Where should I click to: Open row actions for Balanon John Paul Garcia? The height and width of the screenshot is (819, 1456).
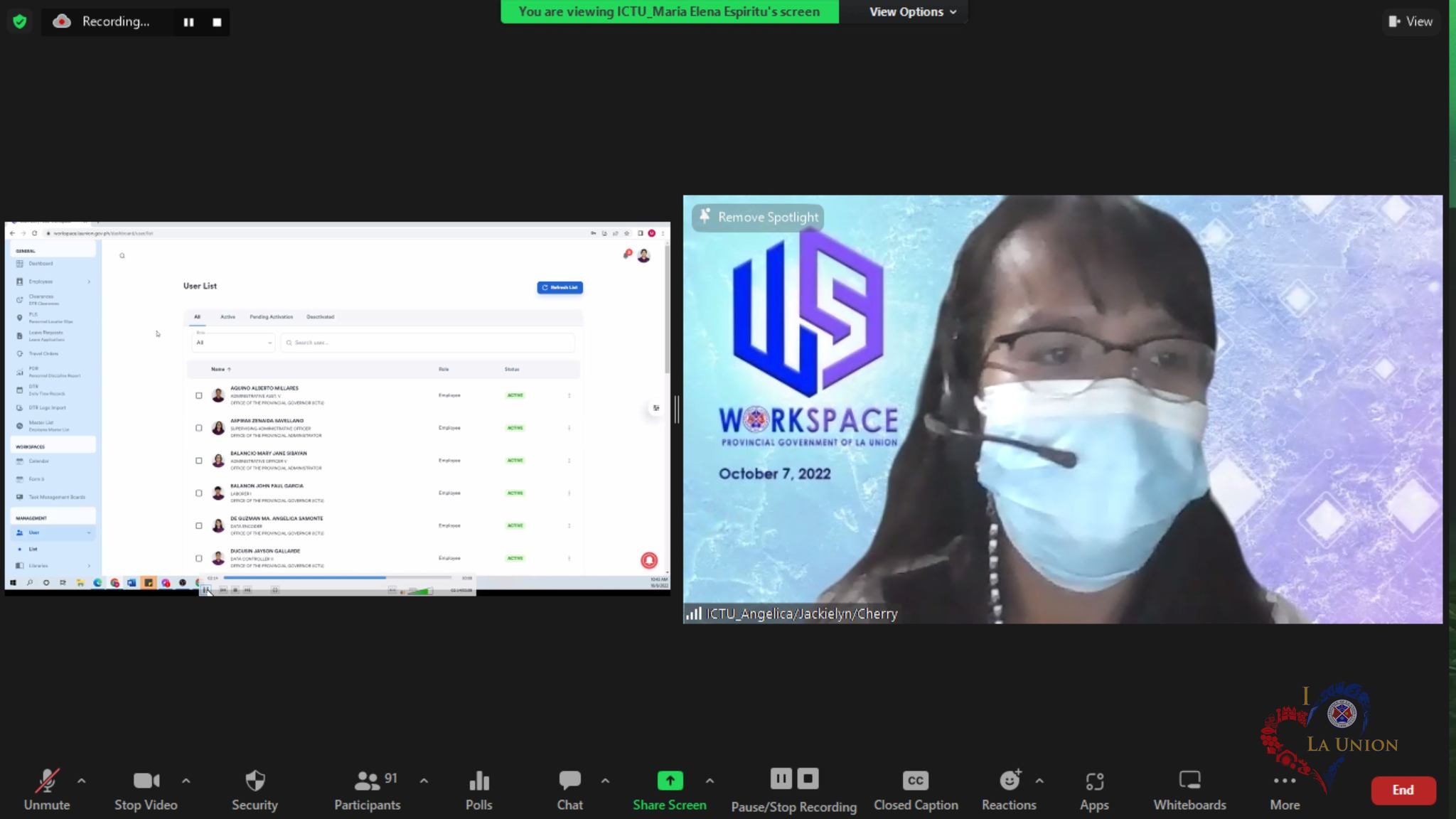click(x=569, y=493)
